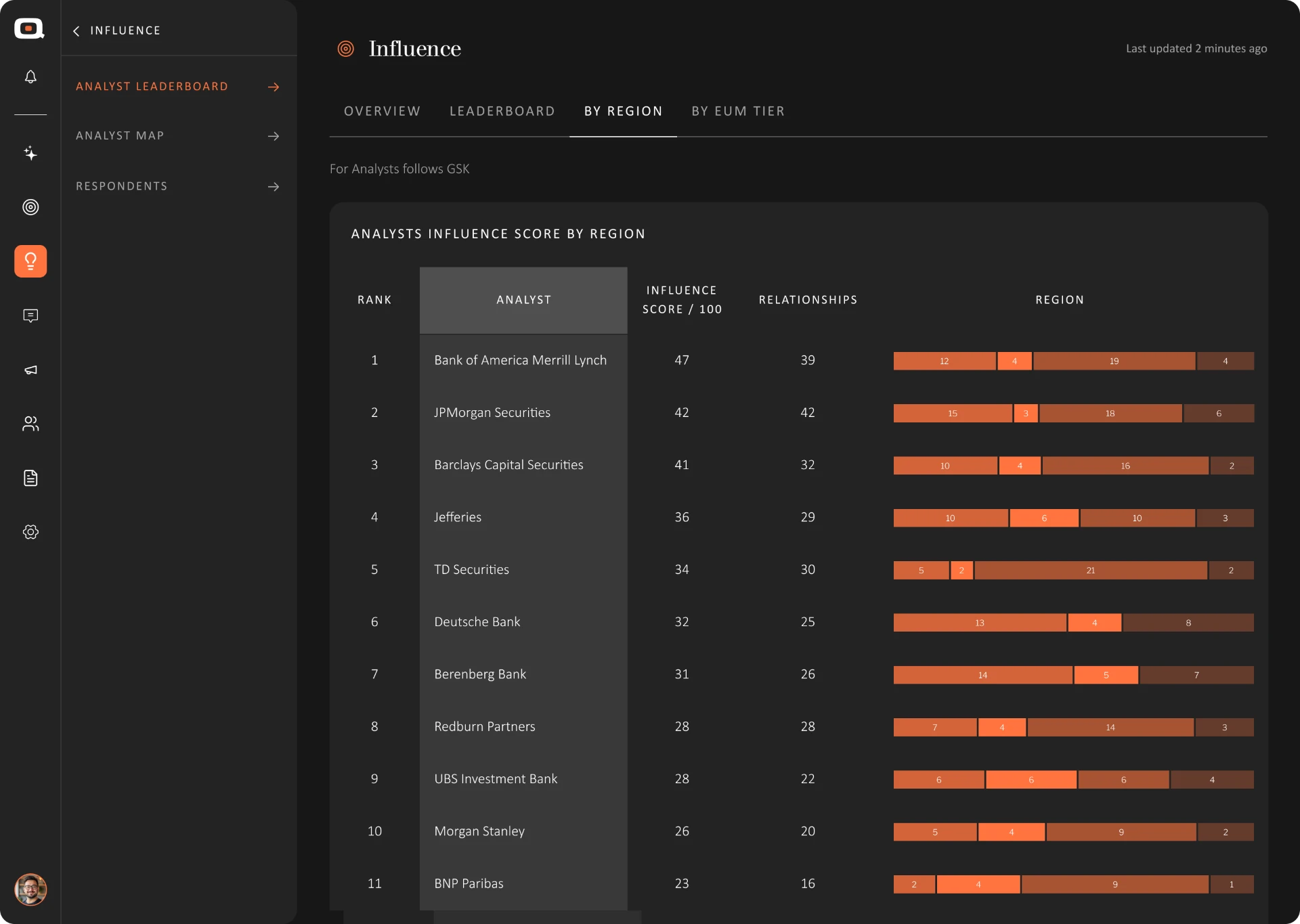
Task: Switch to the Leaderboard tab
Action: (502, 111)
